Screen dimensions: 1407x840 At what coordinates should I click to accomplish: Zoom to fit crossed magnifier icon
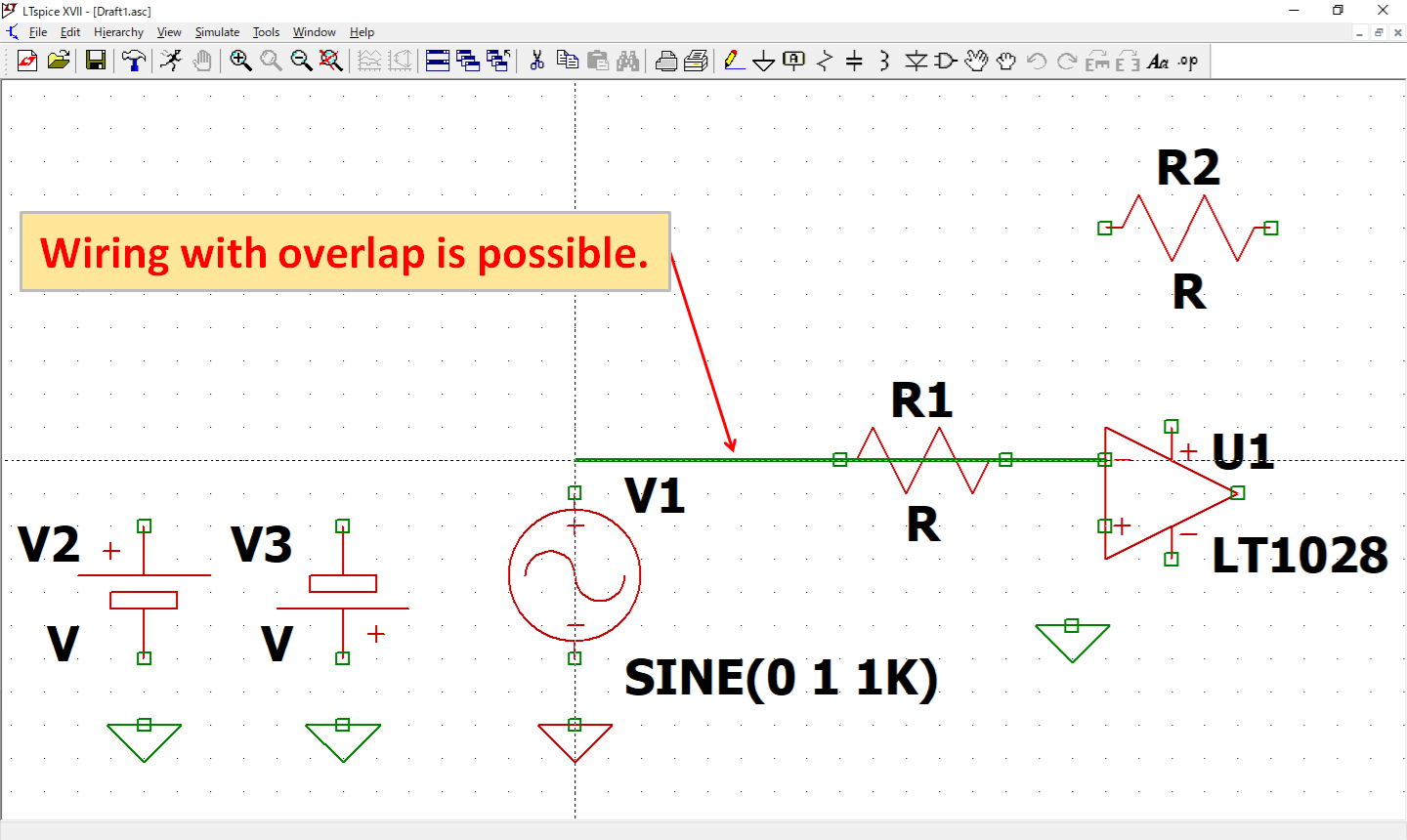[331, 61]
